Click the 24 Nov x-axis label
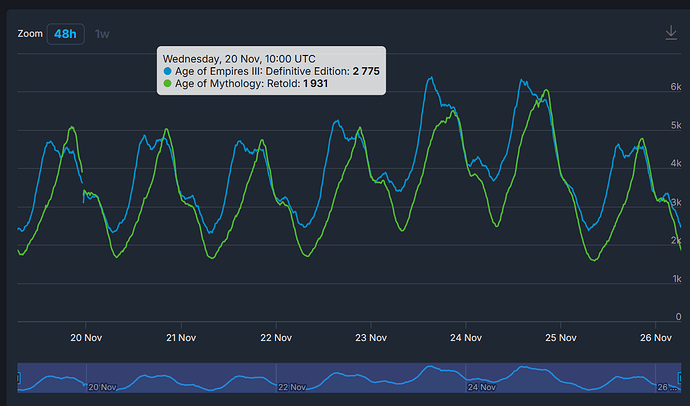Screen dimensions: 690x406 pos(466,338)
